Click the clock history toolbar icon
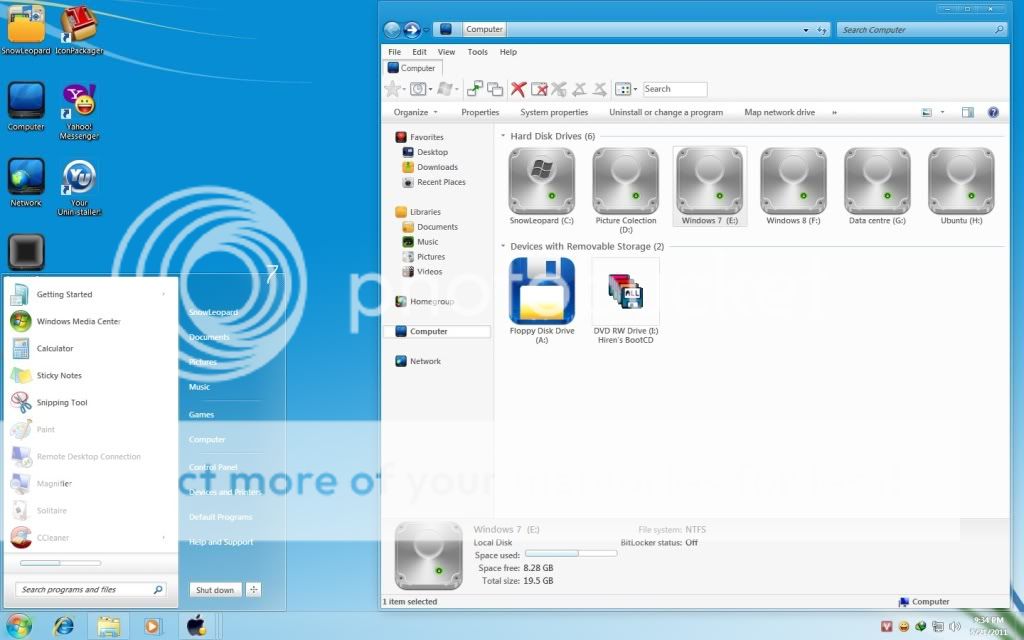The width and height of the screenshot is (1024, 640). pyautogui.click(x=419, y=89)
